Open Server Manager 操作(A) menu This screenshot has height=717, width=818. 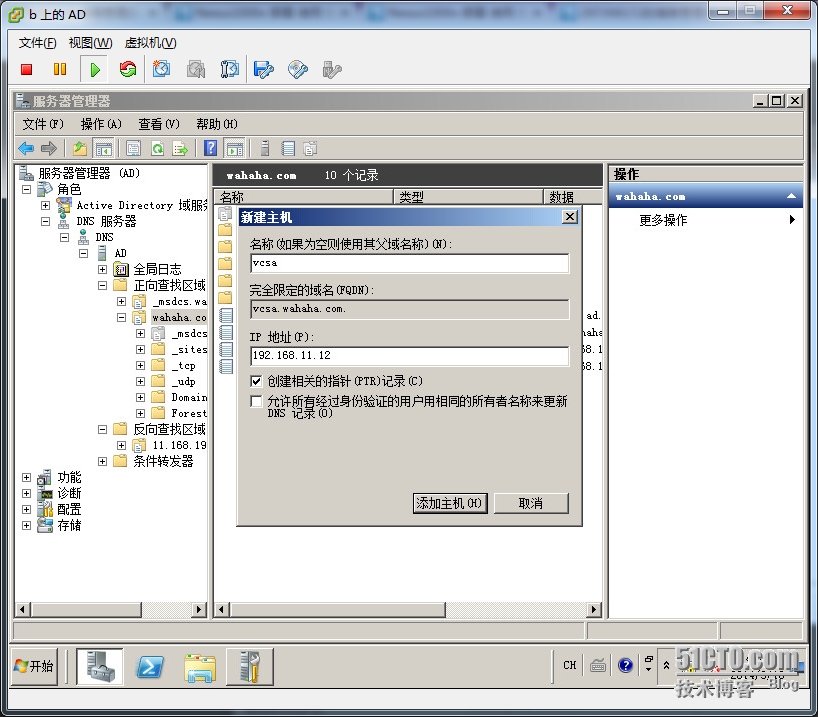101,124
